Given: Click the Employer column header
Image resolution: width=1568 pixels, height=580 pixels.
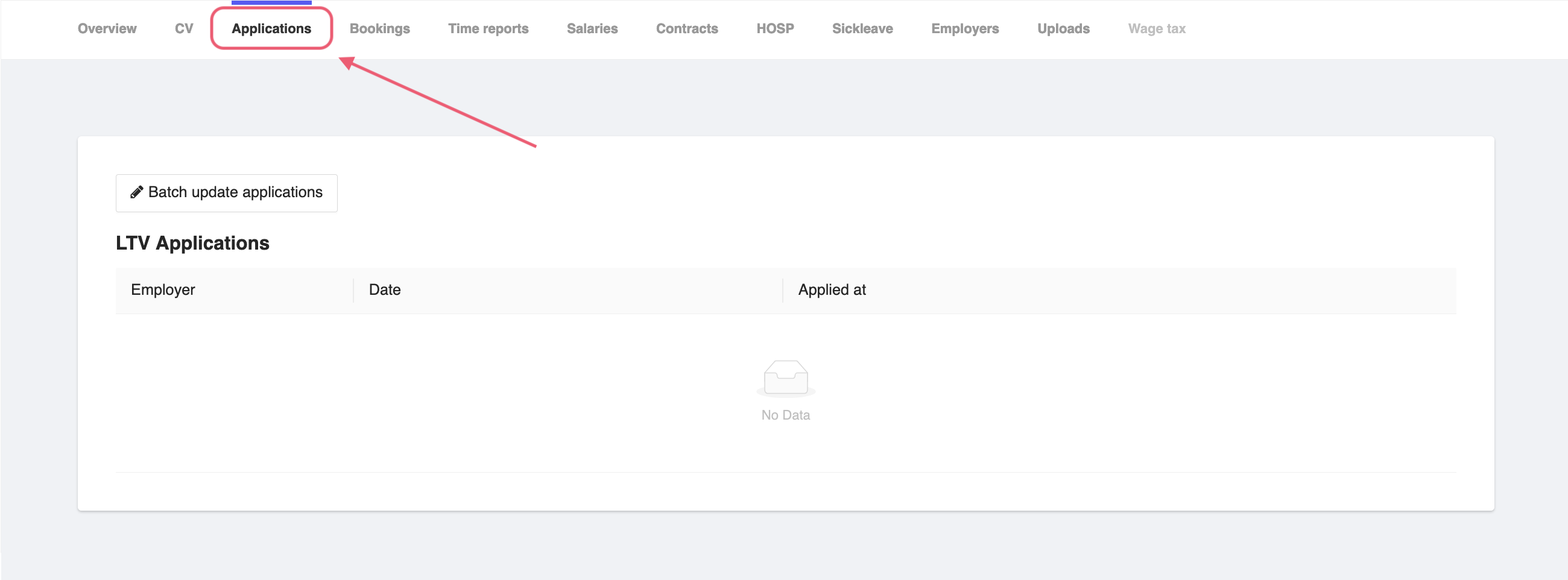Looking at the screenshot, I should (x=162, y=289).
